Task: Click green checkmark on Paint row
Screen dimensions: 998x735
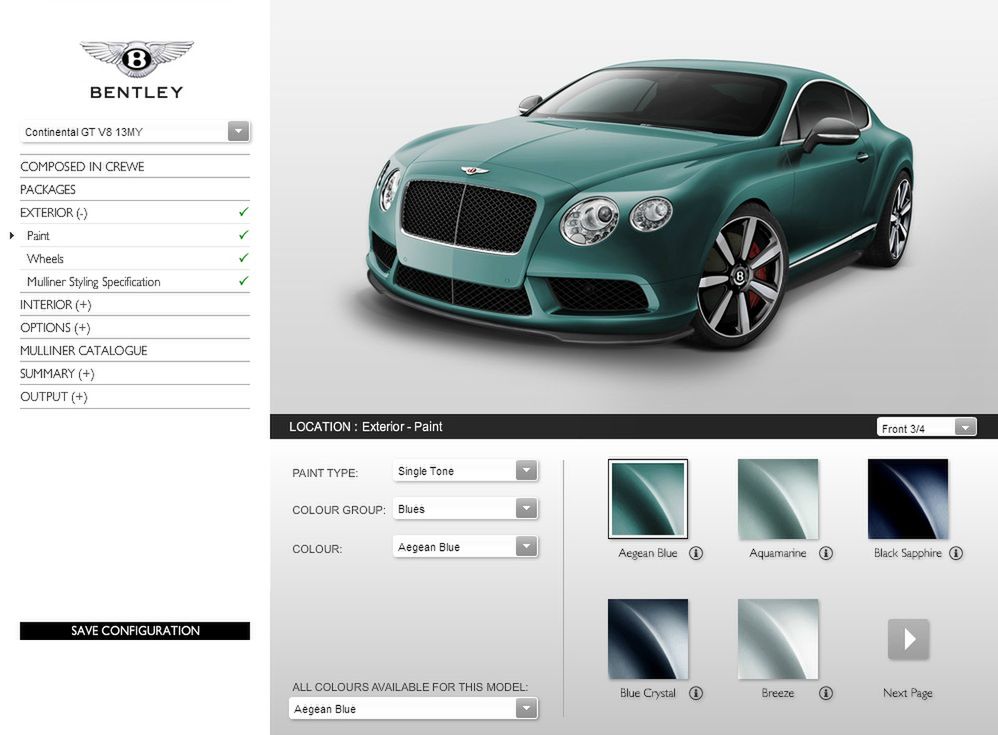Action: [243, 235]
